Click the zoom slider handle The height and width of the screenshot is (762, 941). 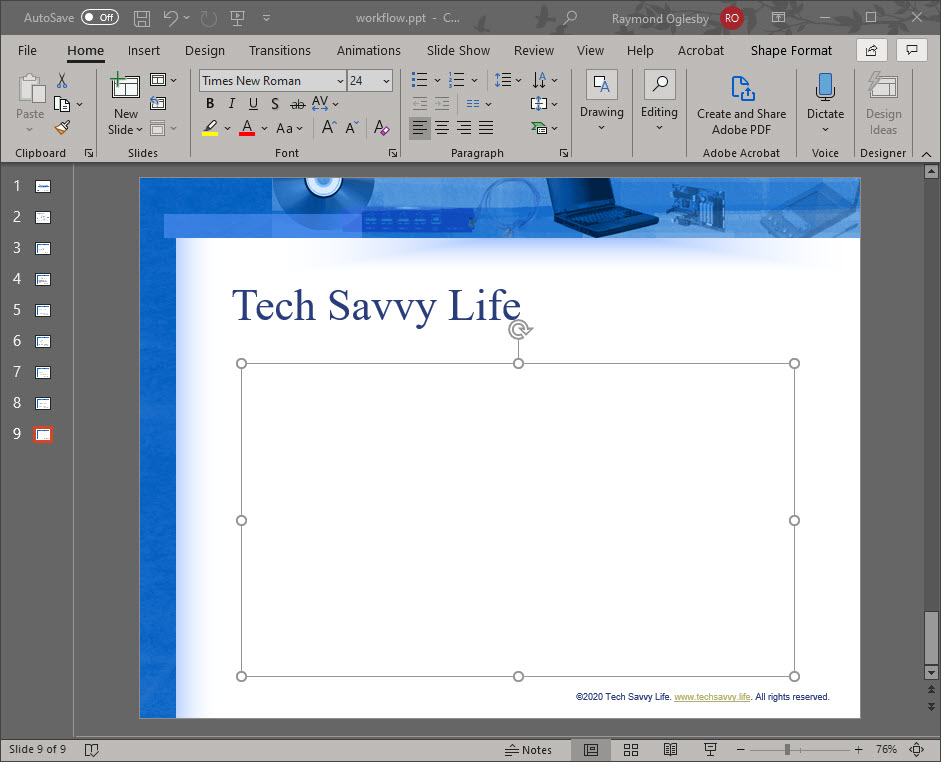coord(788,750)
